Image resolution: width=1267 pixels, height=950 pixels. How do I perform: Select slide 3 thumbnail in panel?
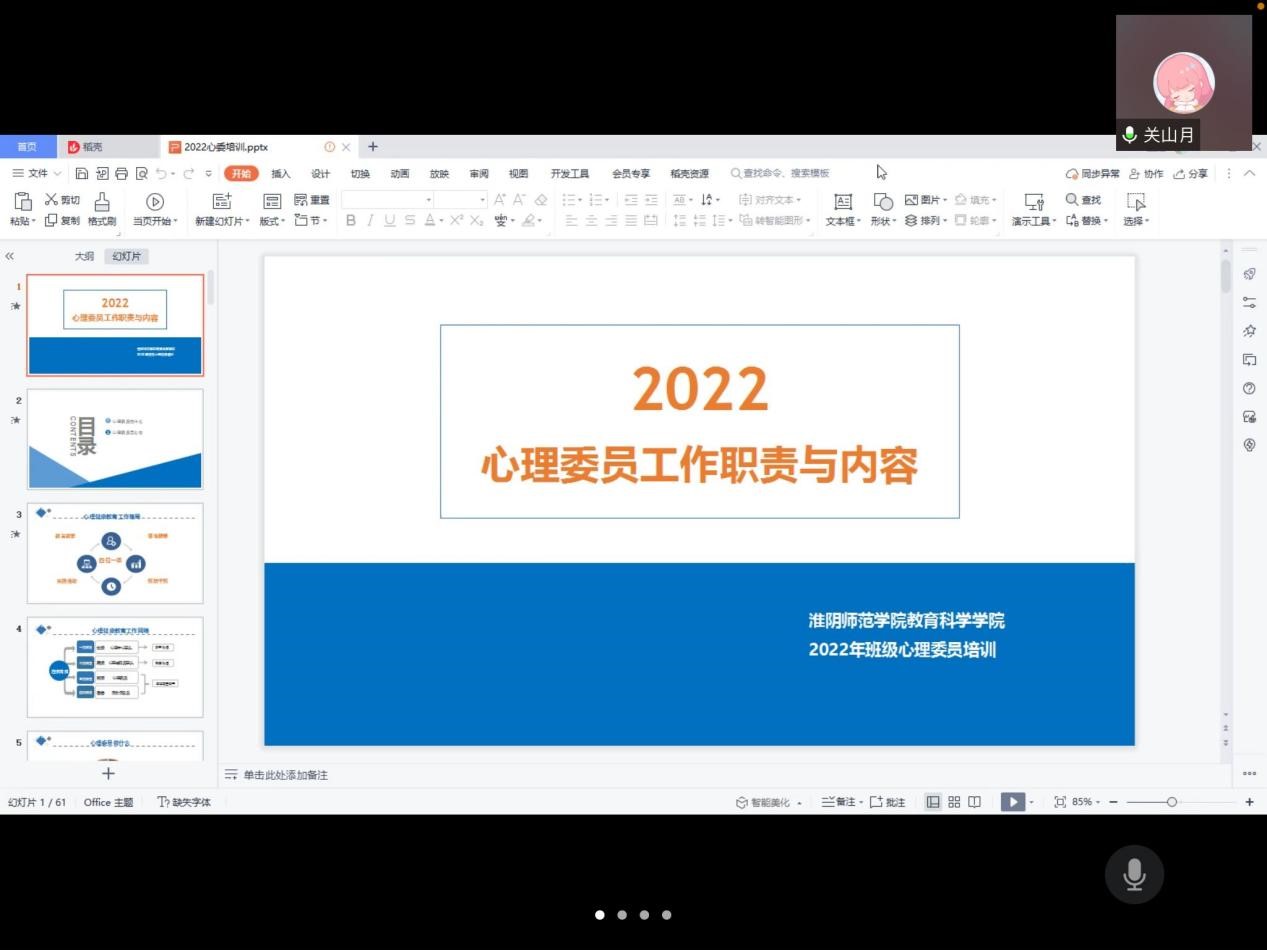pyautogui.click(x=115, y=553)
